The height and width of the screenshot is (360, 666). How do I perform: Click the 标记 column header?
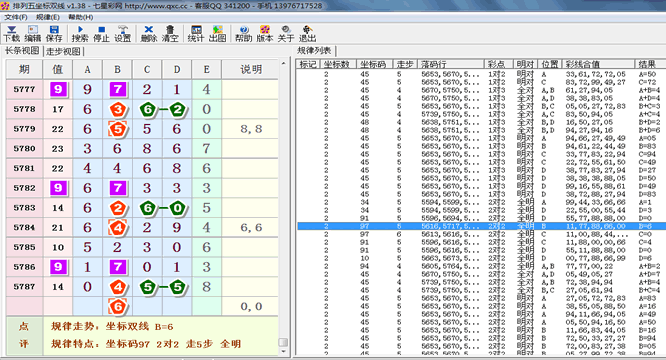point(308,64)
